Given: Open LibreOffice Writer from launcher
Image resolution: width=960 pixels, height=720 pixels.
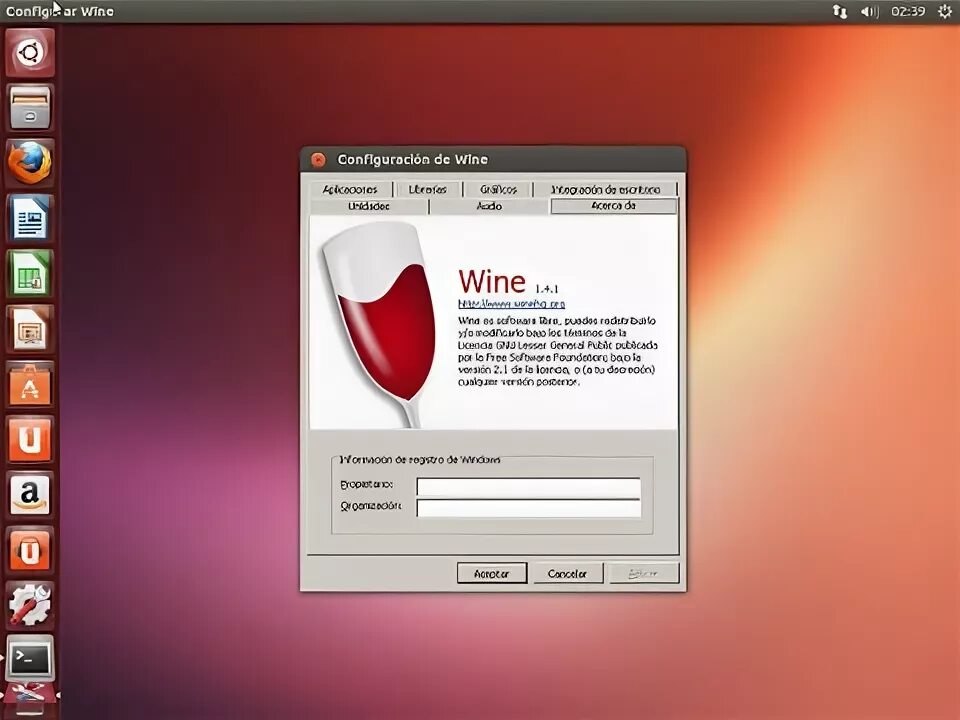Looking at the screenshot, I should point(30,218).
